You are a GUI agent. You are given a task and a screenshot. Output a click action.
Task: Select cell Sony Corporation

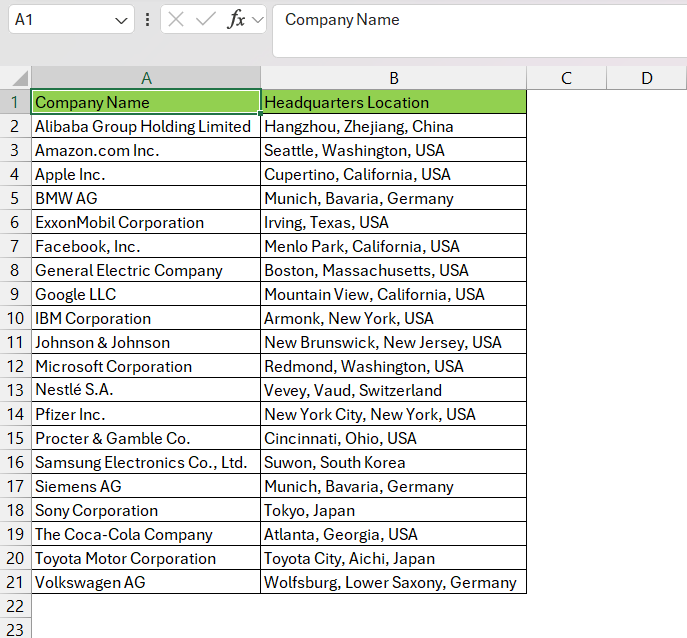[146, 510]
